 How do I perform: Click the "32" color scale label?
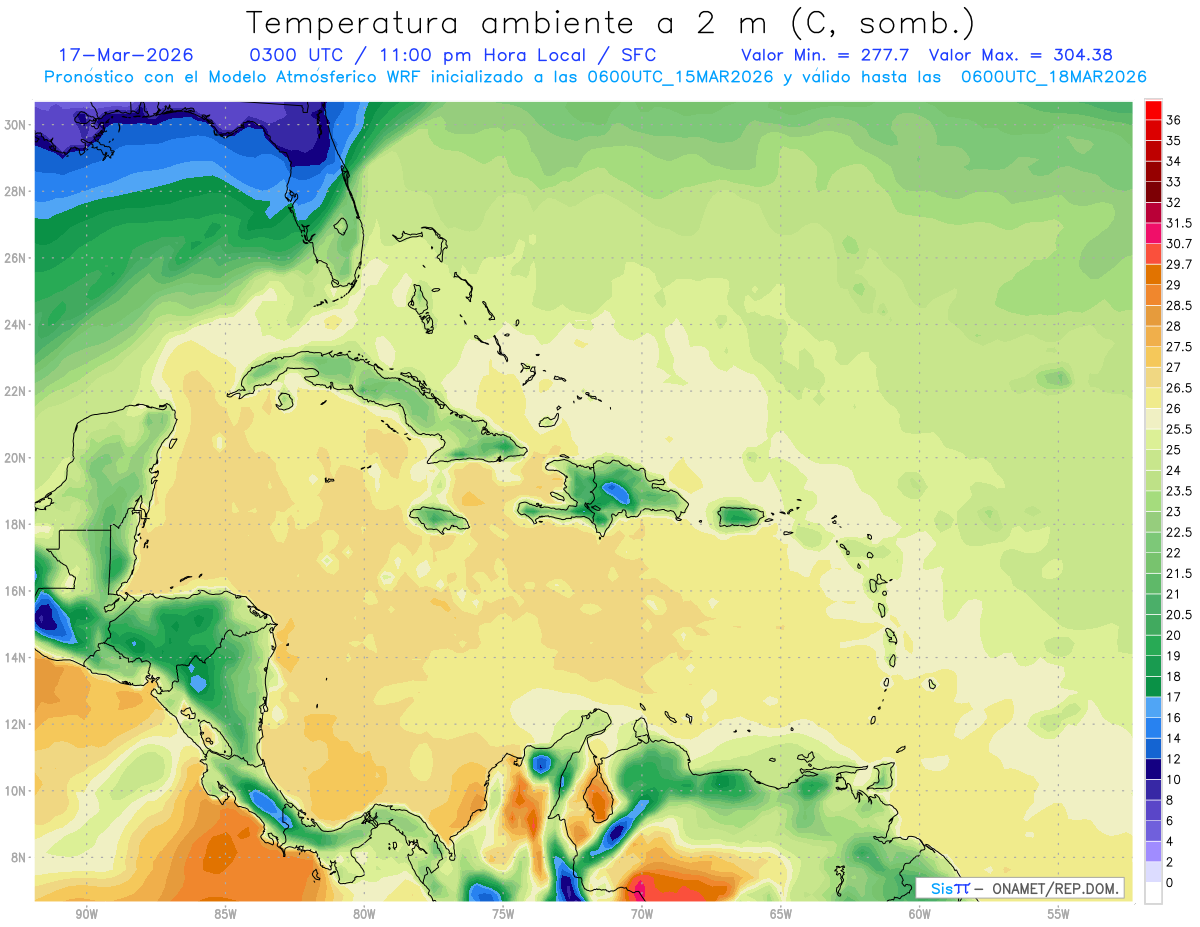coord(1173,203)
